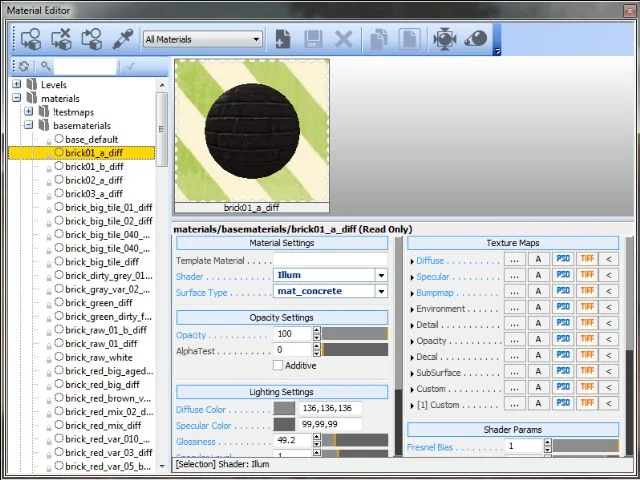640x480 pixels.
Task: Click the Template Material field
Action: click(331, 260)
